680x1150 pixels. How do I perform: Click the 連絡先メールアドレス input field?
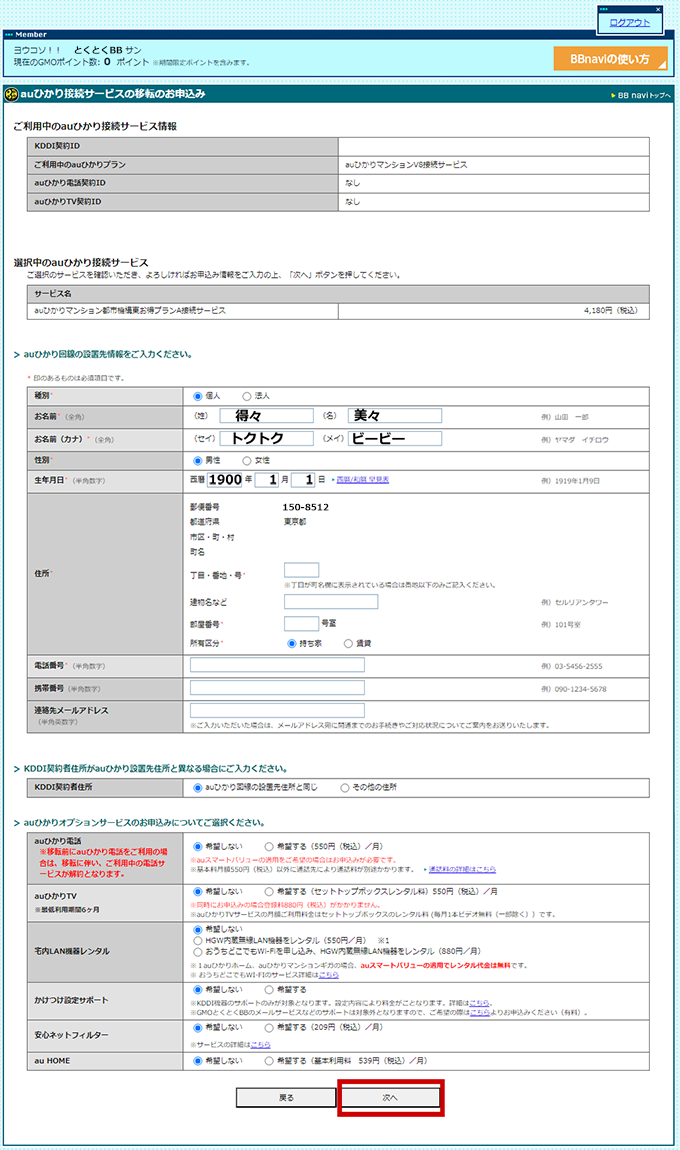tap(277, 710)
